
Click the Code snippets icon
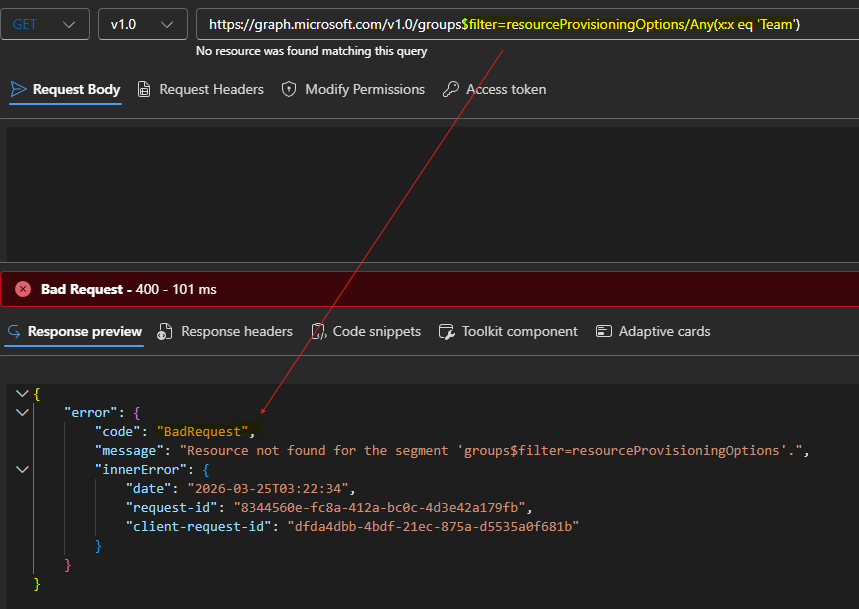tap(319, 331)
